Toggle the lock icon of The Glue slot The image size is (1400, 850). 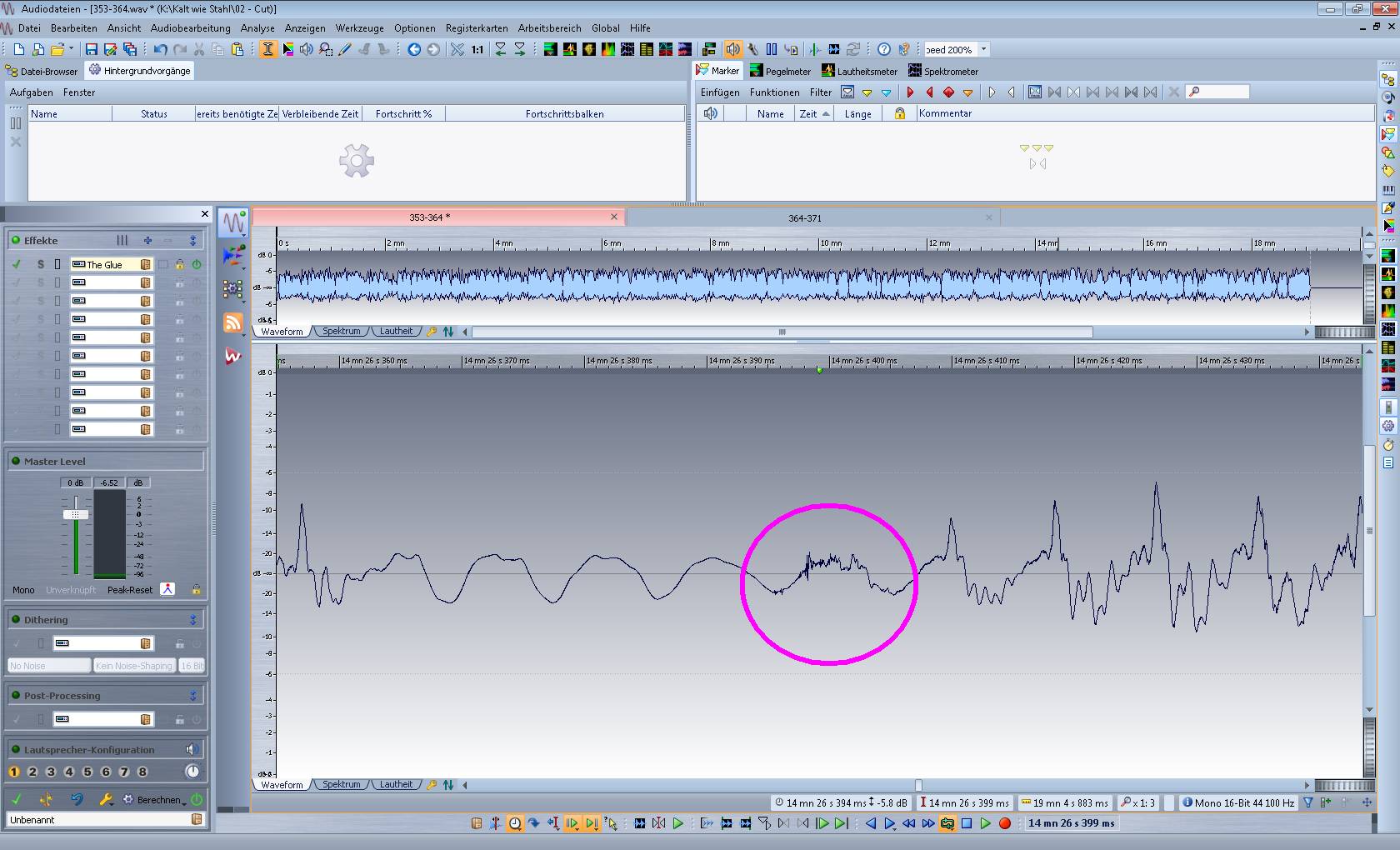(x=179, y=264)
